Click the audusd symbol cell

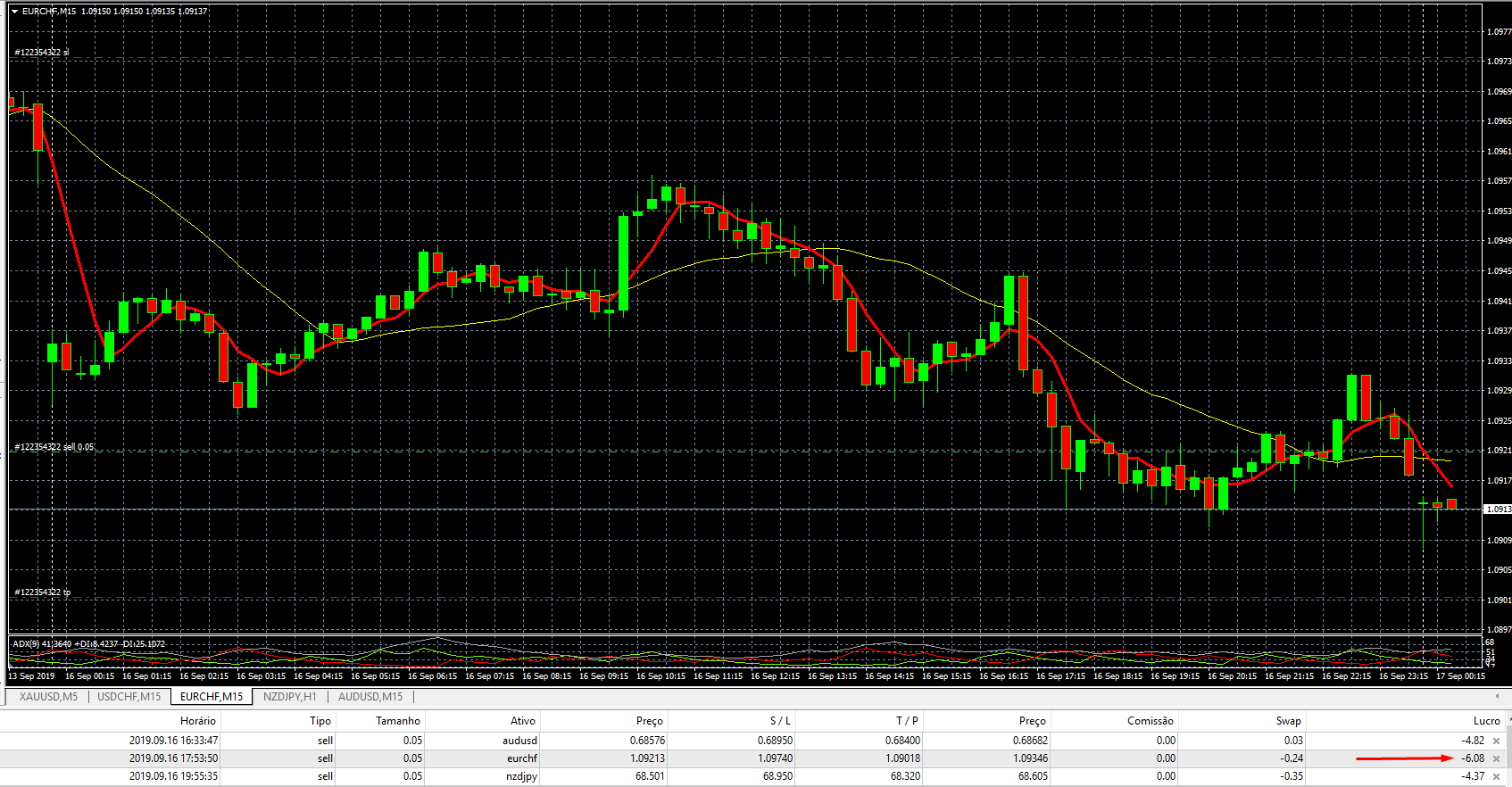pyautogui.click(x=519, y=741)
